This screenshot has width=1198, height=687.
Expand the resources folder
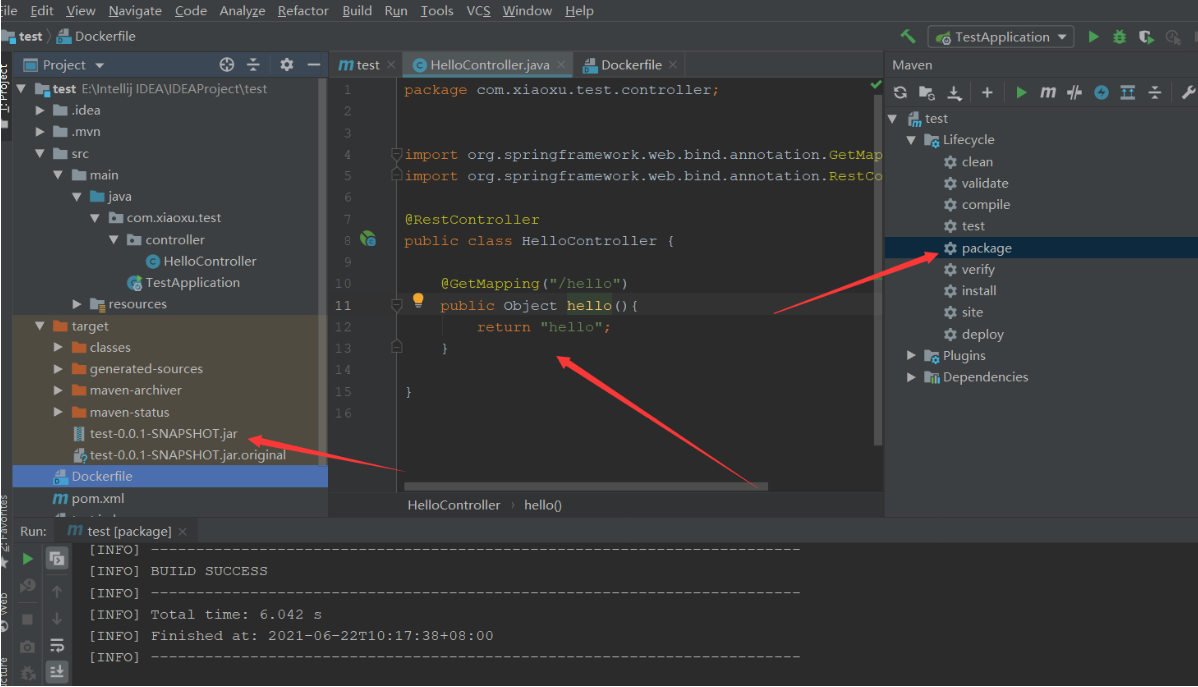click(x=76, y=304)
